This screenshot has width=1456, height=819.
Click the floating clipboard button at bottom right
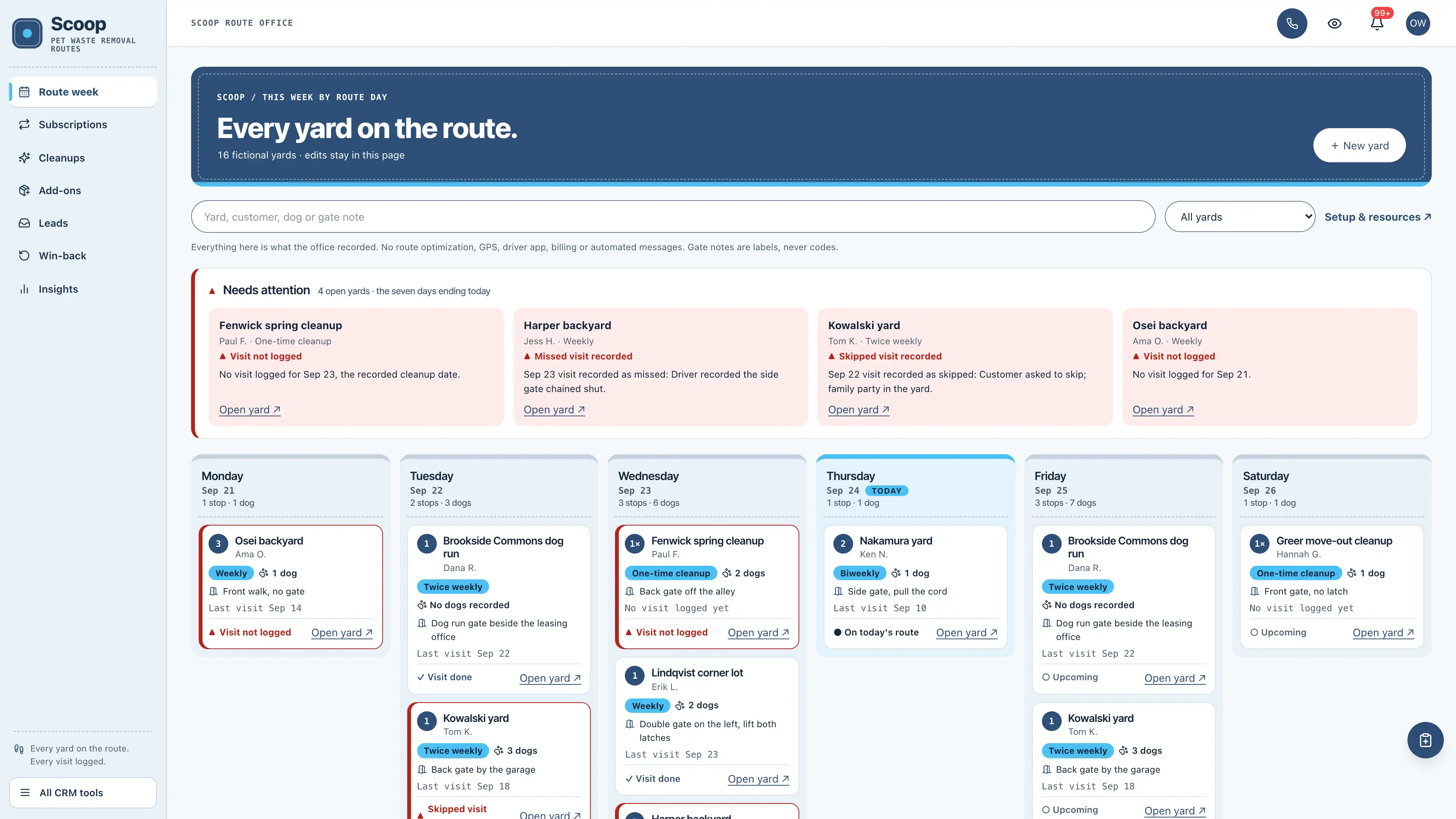(1425, 740)
